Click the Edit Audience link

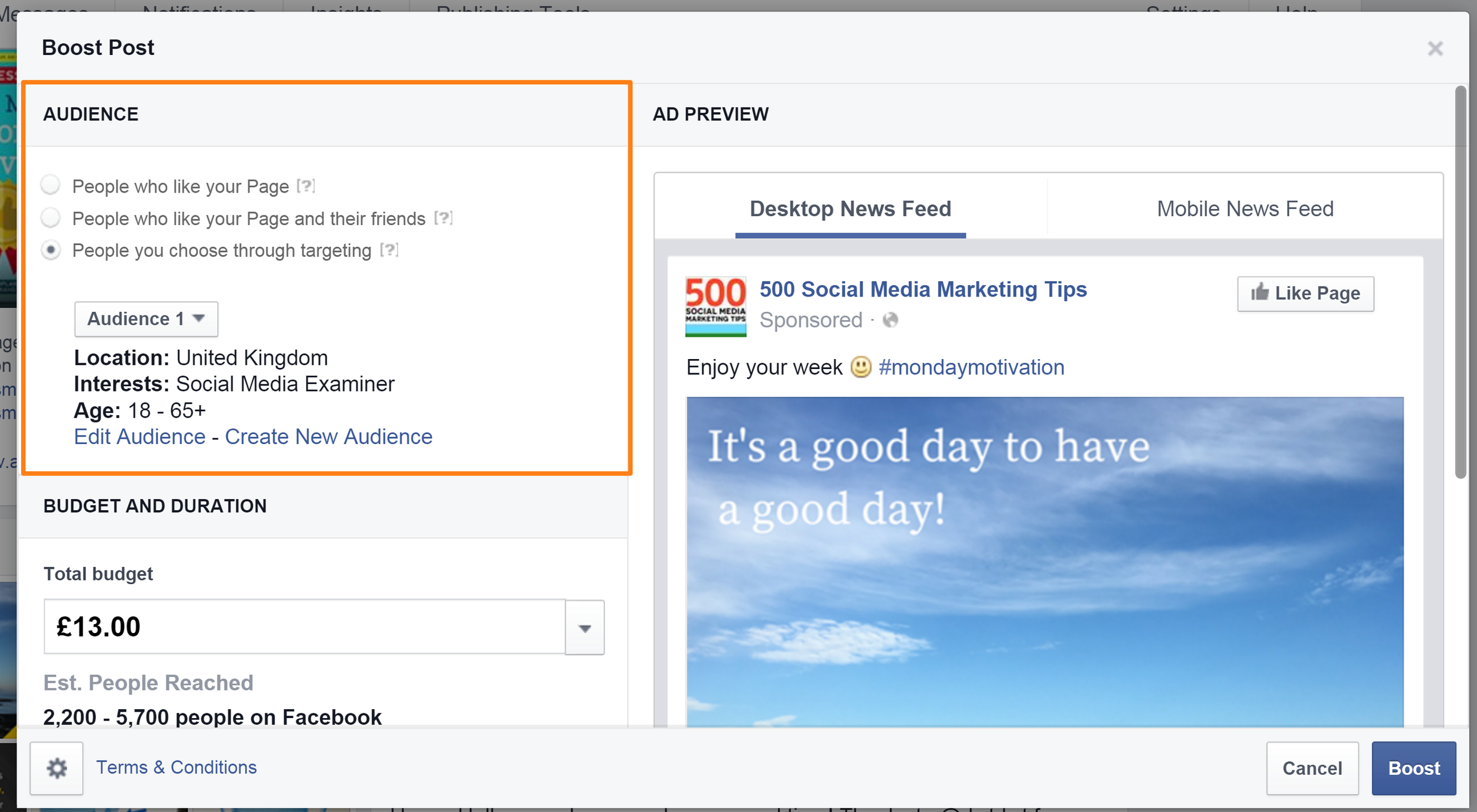[139, 436]
